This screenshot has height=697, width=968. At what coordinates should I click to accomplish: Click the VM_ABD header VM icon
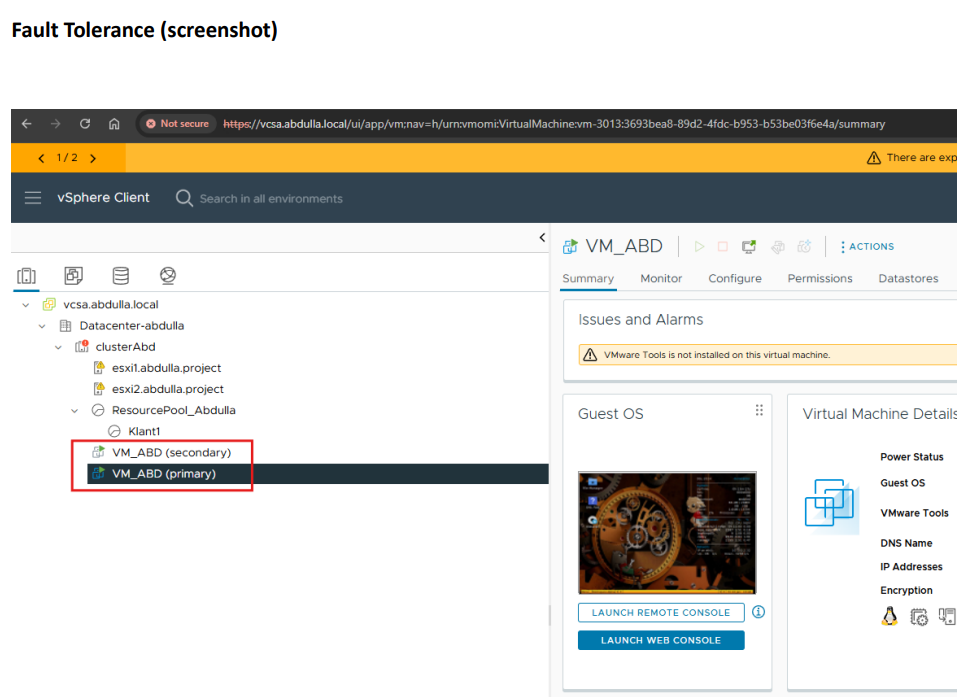pos(570,246)
